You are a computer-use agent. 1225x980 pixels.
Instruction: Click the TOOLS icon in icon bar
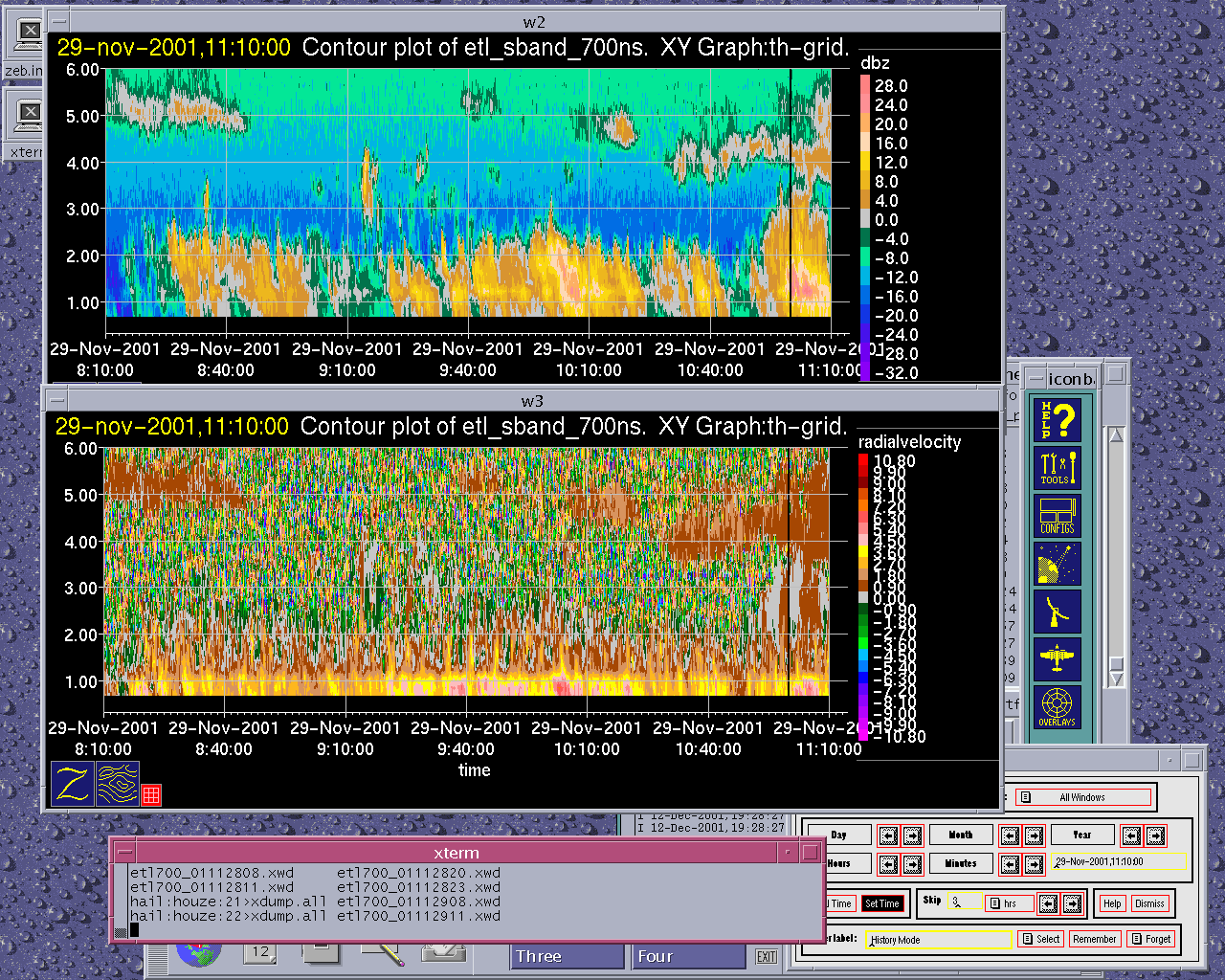coord(1058,468)
